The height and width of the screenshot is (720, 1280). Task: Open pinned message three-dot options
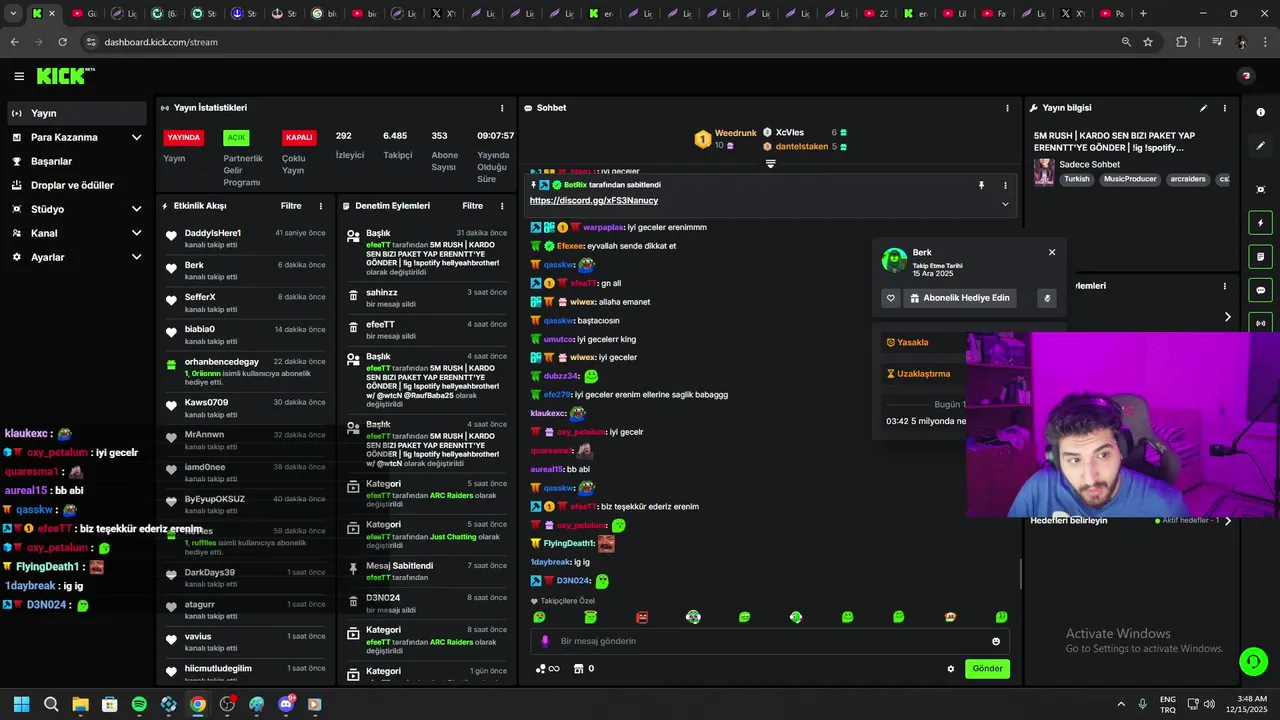coord(1005,185)
